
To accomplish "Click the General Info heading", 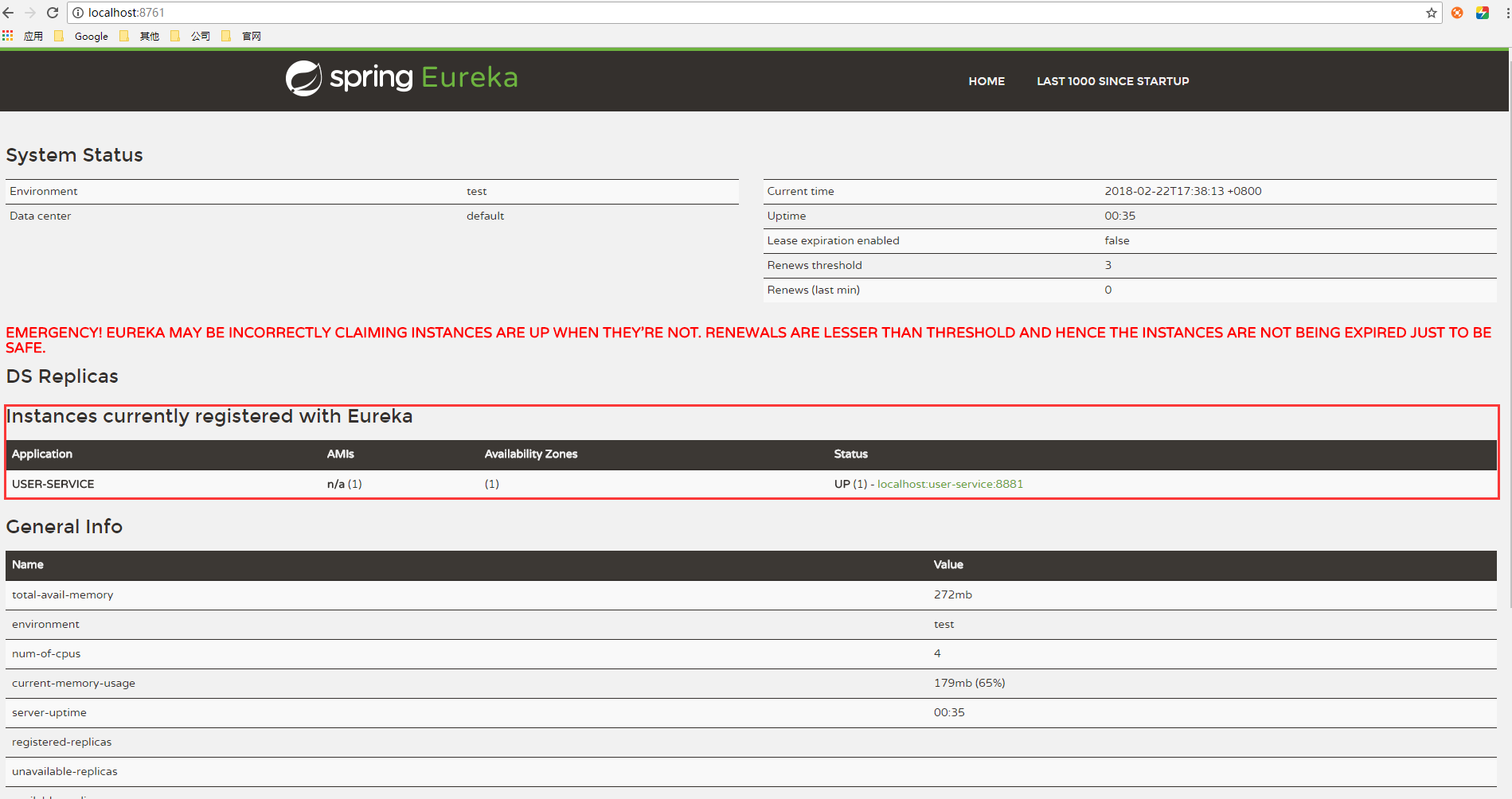I will (x=64, y=527).
